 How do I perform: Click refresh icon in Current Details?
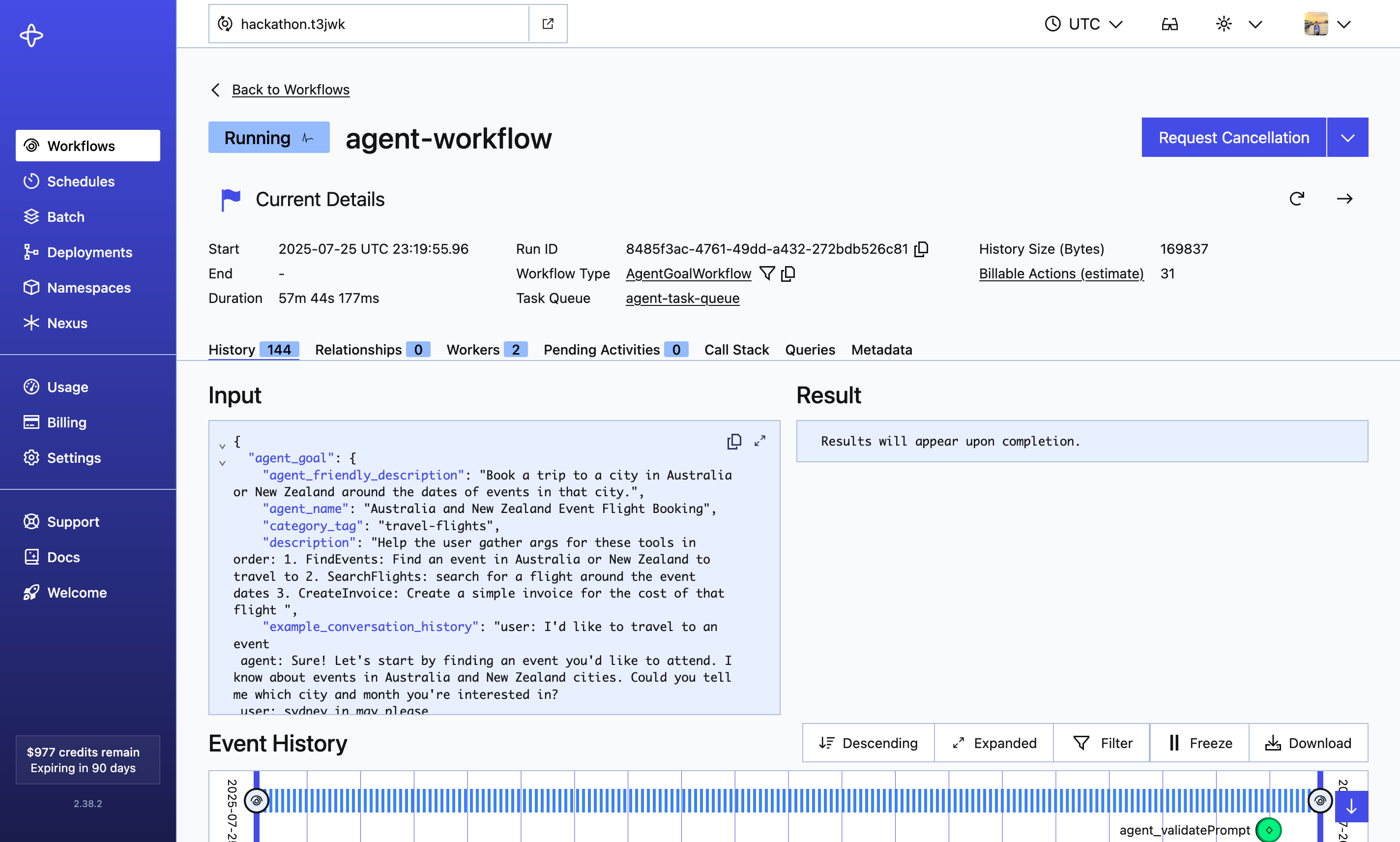coord(1296,199)
